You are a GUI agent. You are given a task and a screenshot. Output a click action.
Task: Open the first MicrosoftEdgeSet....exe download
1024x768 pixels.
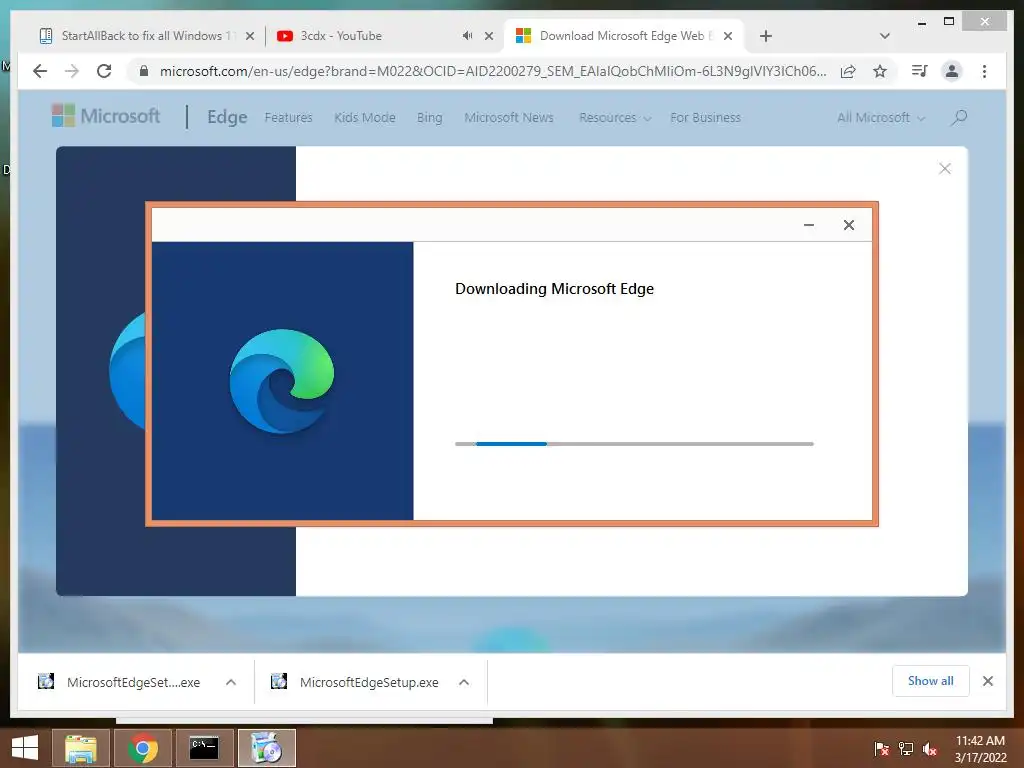133,682
